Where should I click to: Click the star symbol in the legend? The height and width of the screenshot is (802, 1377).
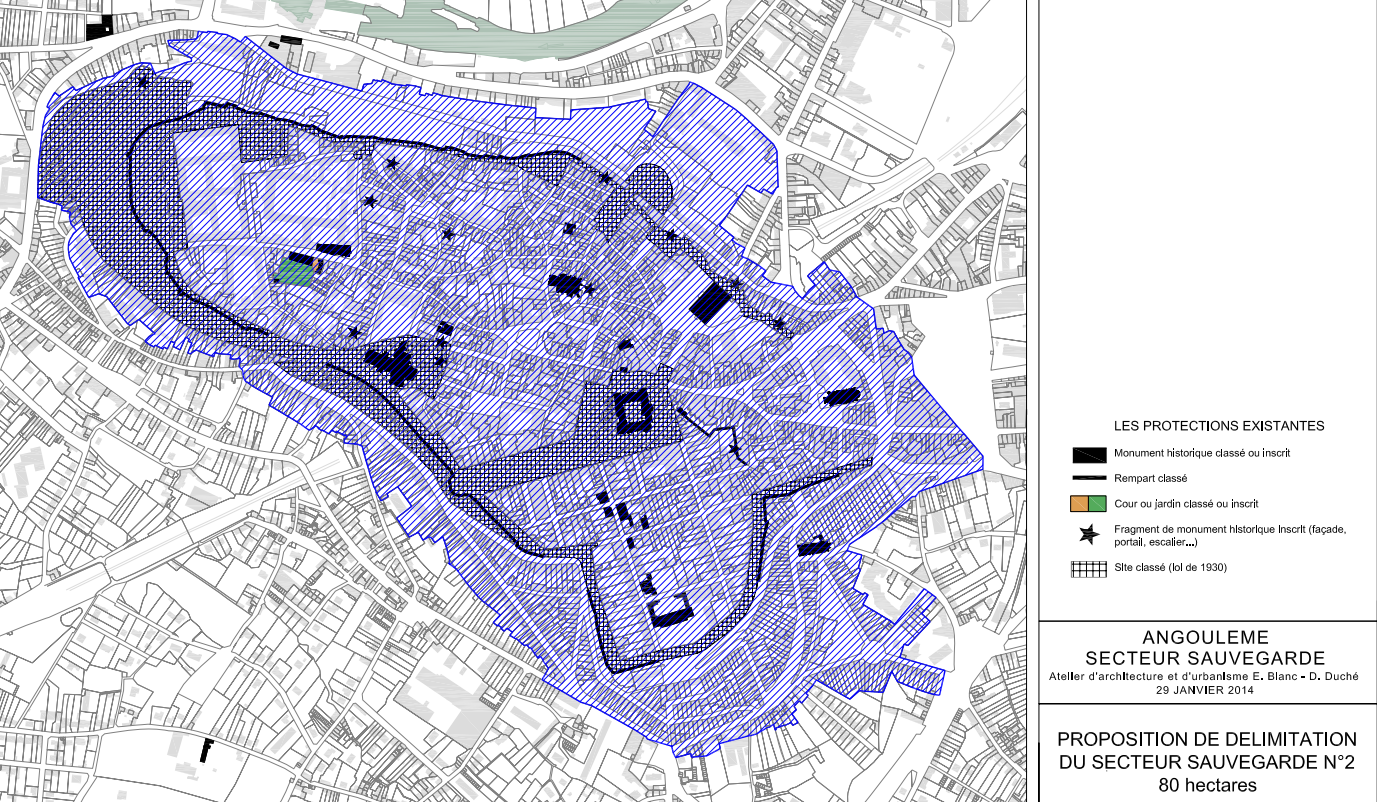[x=1087, y=536]
